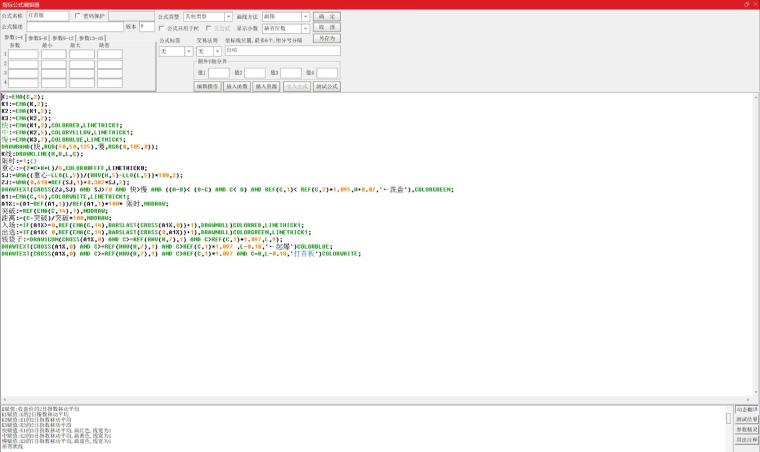This screenshot has width=760, height=452.
Task: Restore down the formula editor window
Action: 746,4
